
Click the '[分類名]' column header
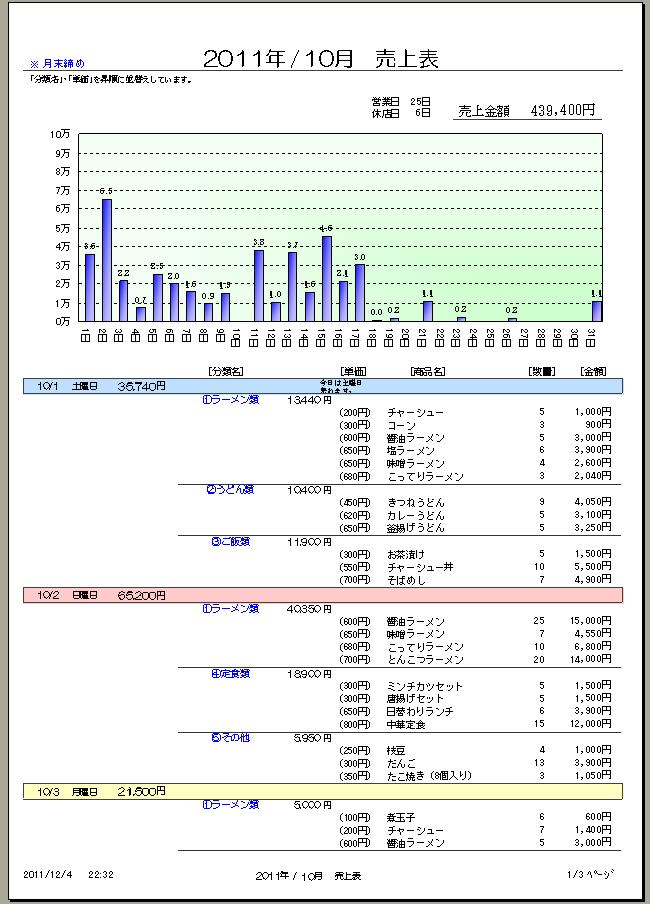pos(226,372)
